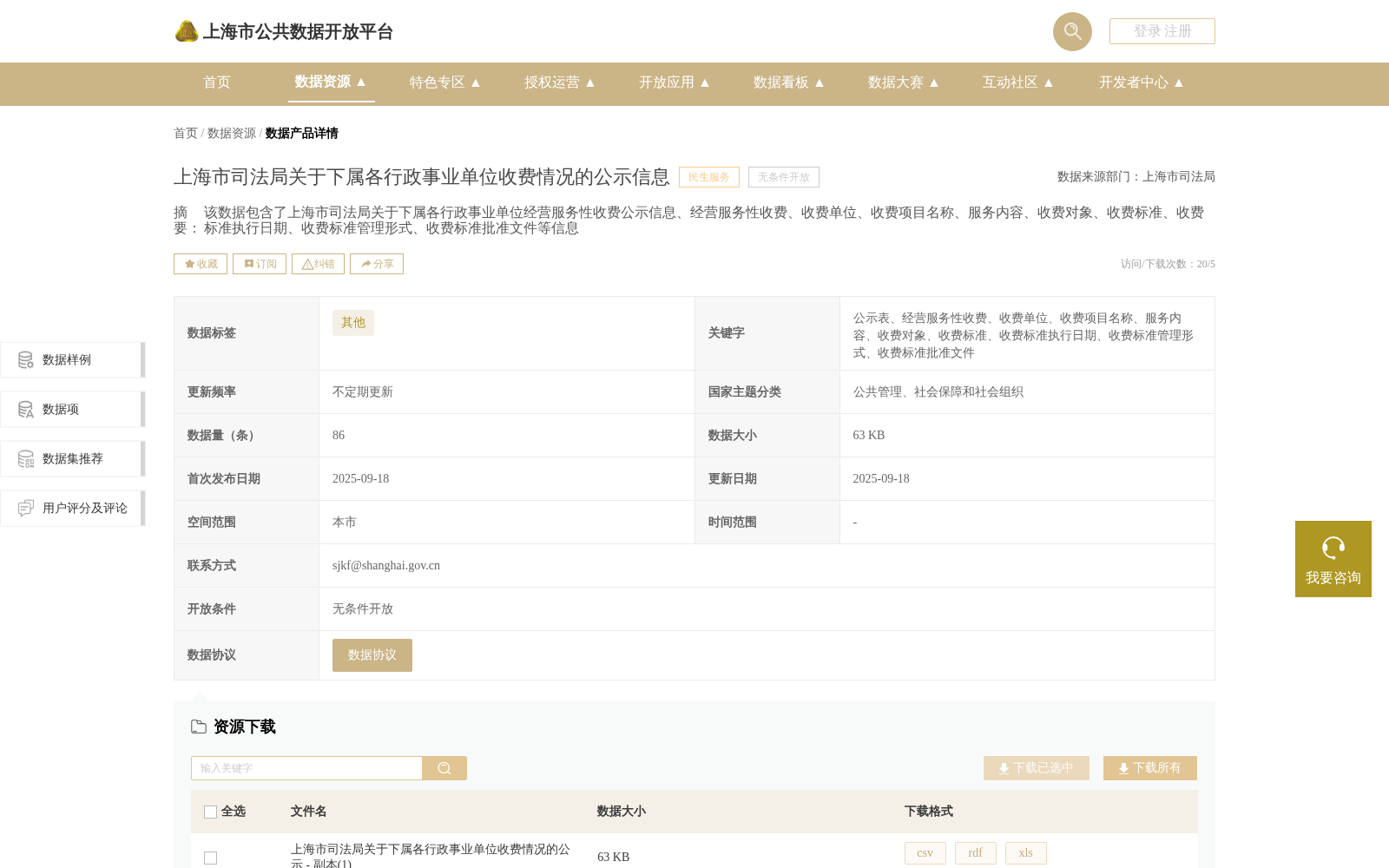Expand the 互动社区 nav dropdown
The width and height of the screenshot is (1389, 868).
point(1018,82)
